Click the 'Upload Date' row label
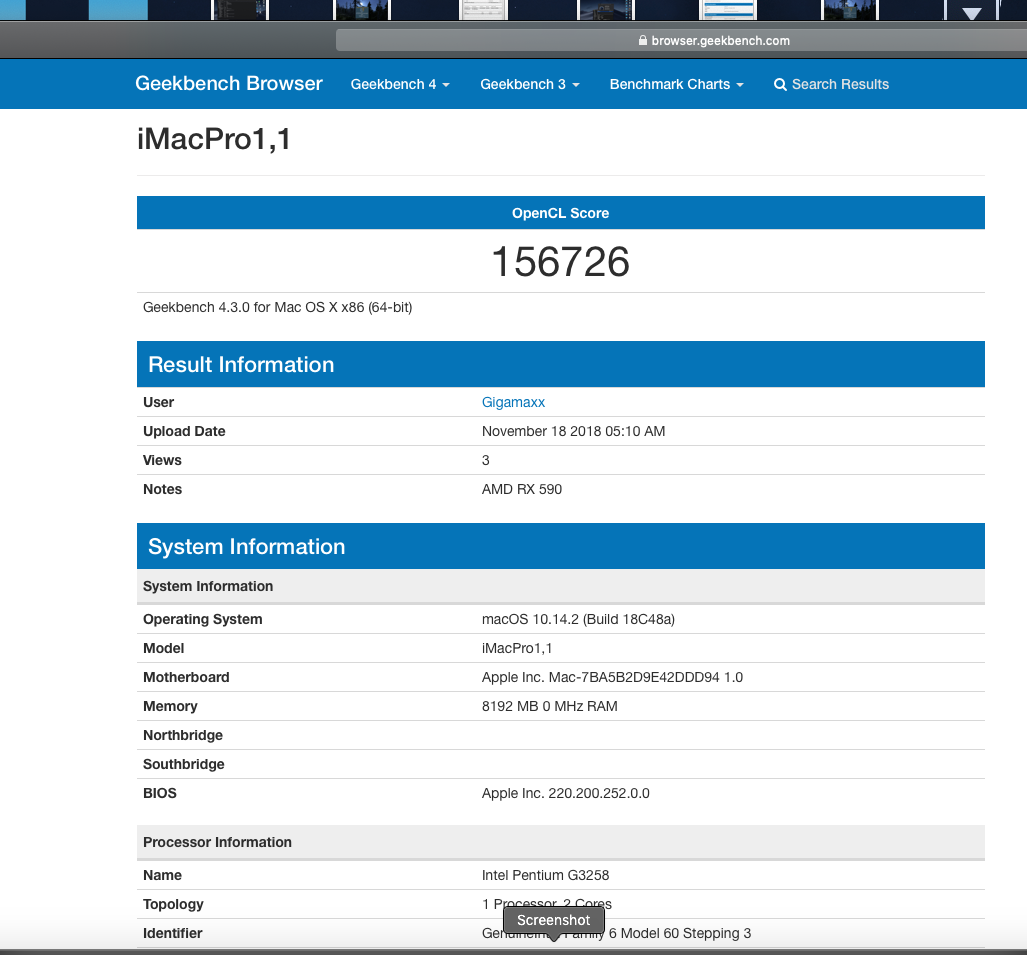This screenshot has width=1027, height=955. click(x=184, y=431)
